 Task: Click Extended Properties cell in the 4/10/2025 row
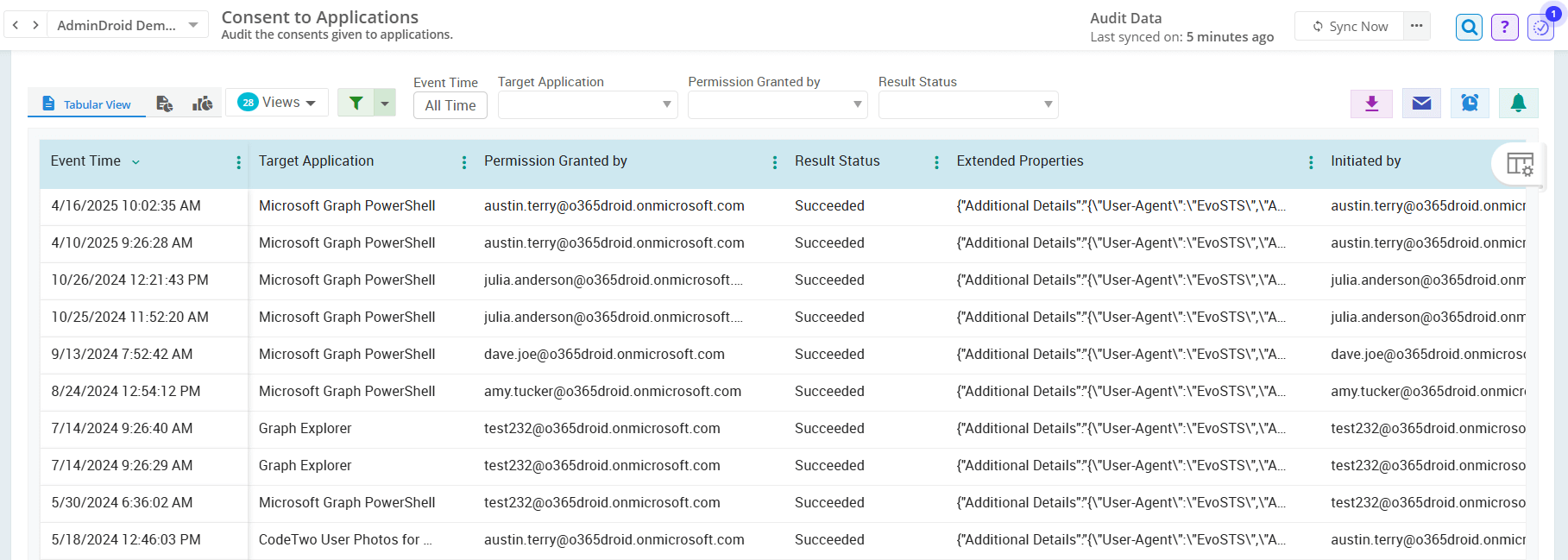(1121, 242)
